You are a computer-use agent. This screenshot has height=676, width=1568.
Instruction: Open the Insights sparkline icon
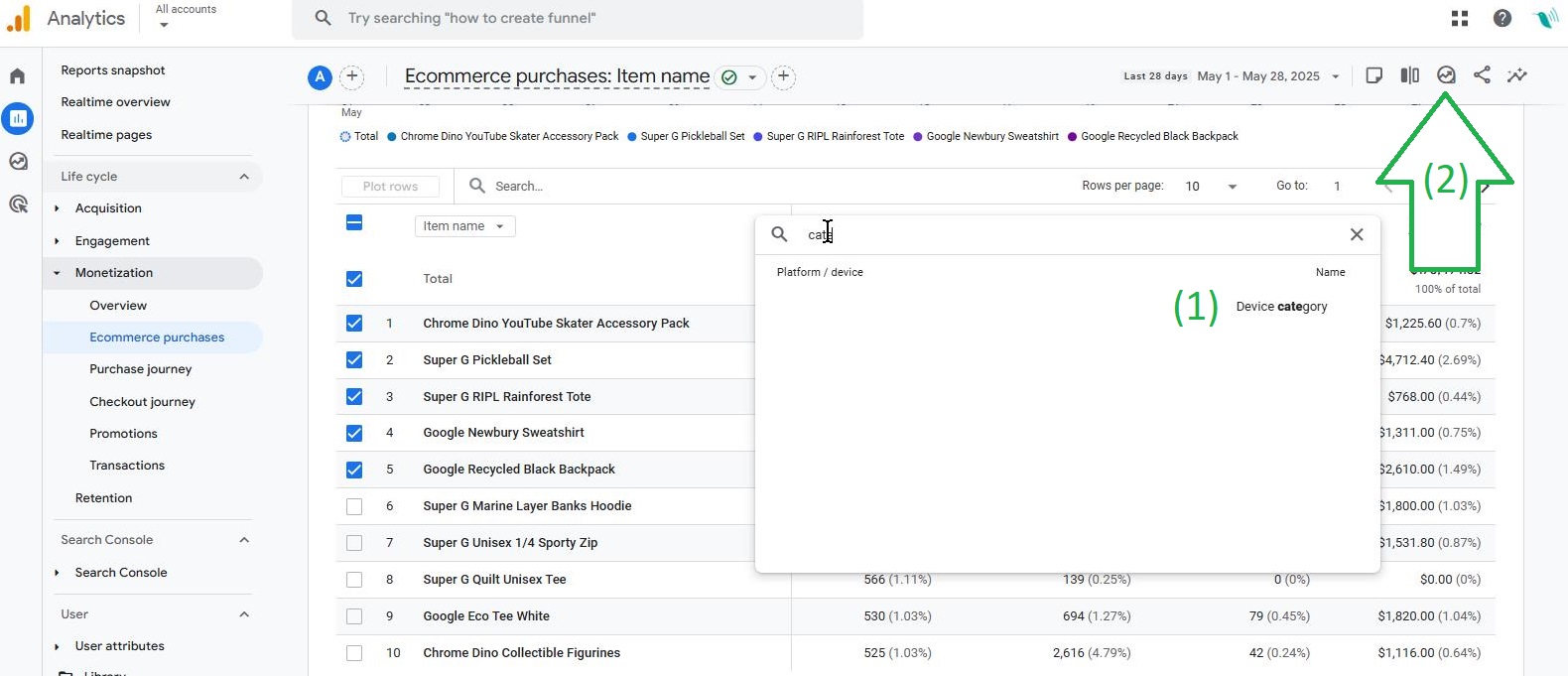pos(1517,75)
